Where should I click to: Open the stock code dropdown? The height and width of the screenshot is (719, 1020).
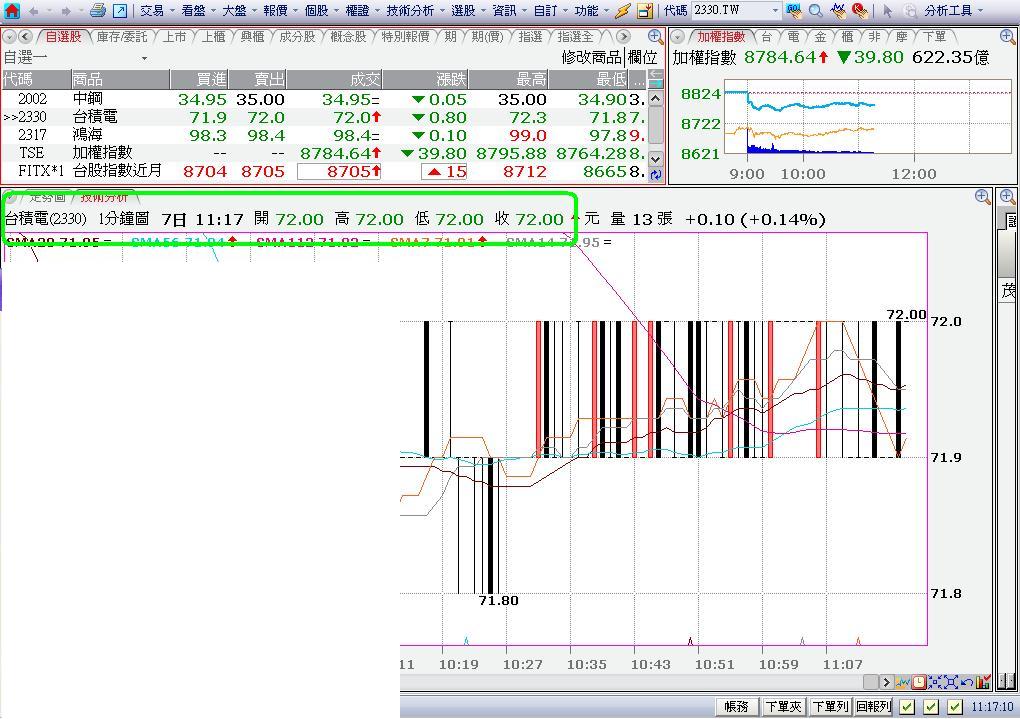775,11
